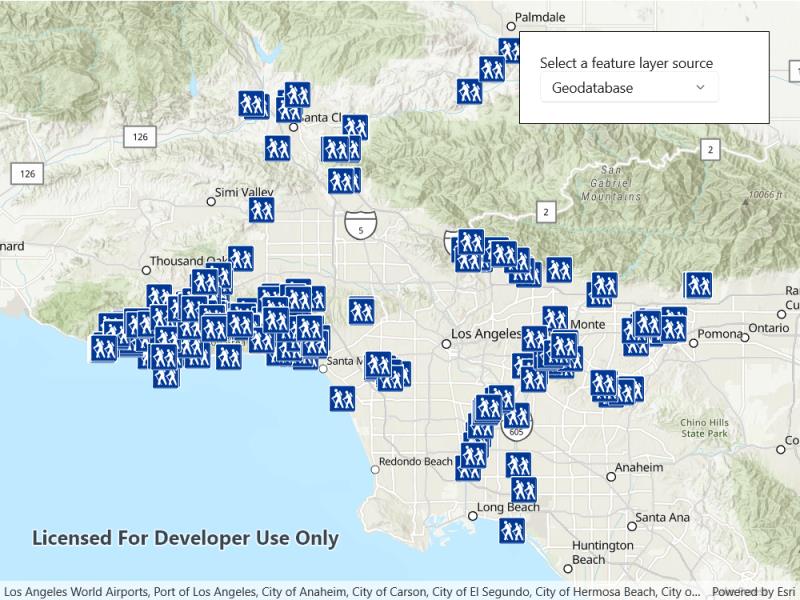The height and width of the screenshot is (600, 800).
Task: Select the hiking marker right of Santa Clarita label
Action: [355, 127]
